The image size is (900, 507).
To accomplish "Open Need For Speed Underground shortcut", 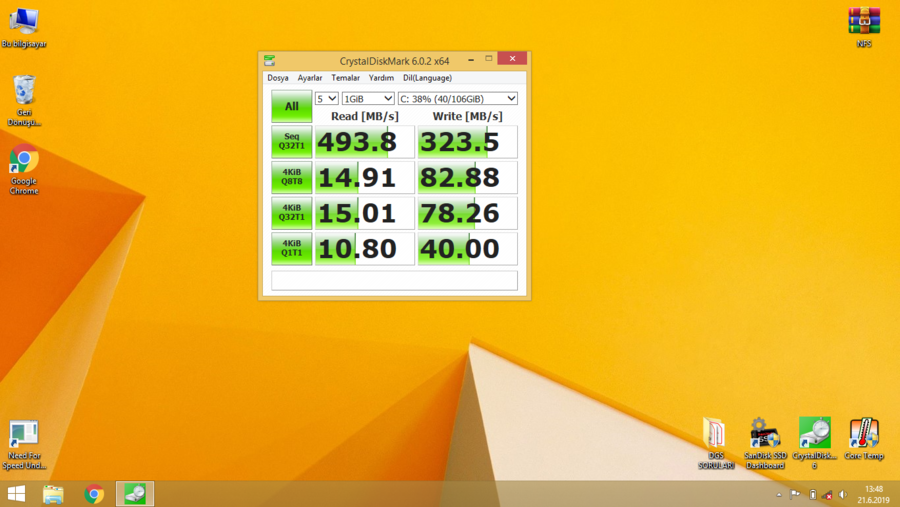I will (24, 445).
